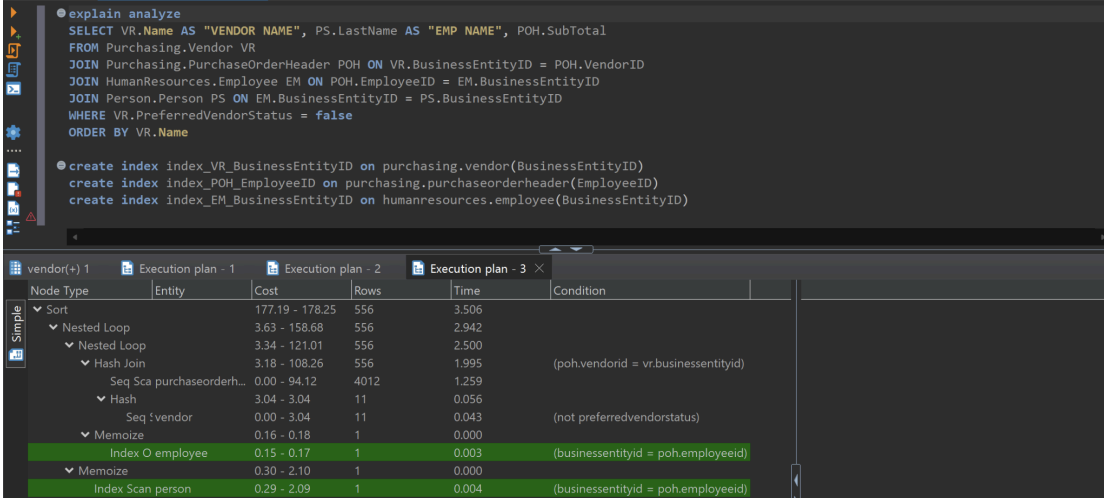Screen dimensions: 1104x498
Task: Collapse the Nested Loop node costing 3.34 - 121.01
Action: 69,346
